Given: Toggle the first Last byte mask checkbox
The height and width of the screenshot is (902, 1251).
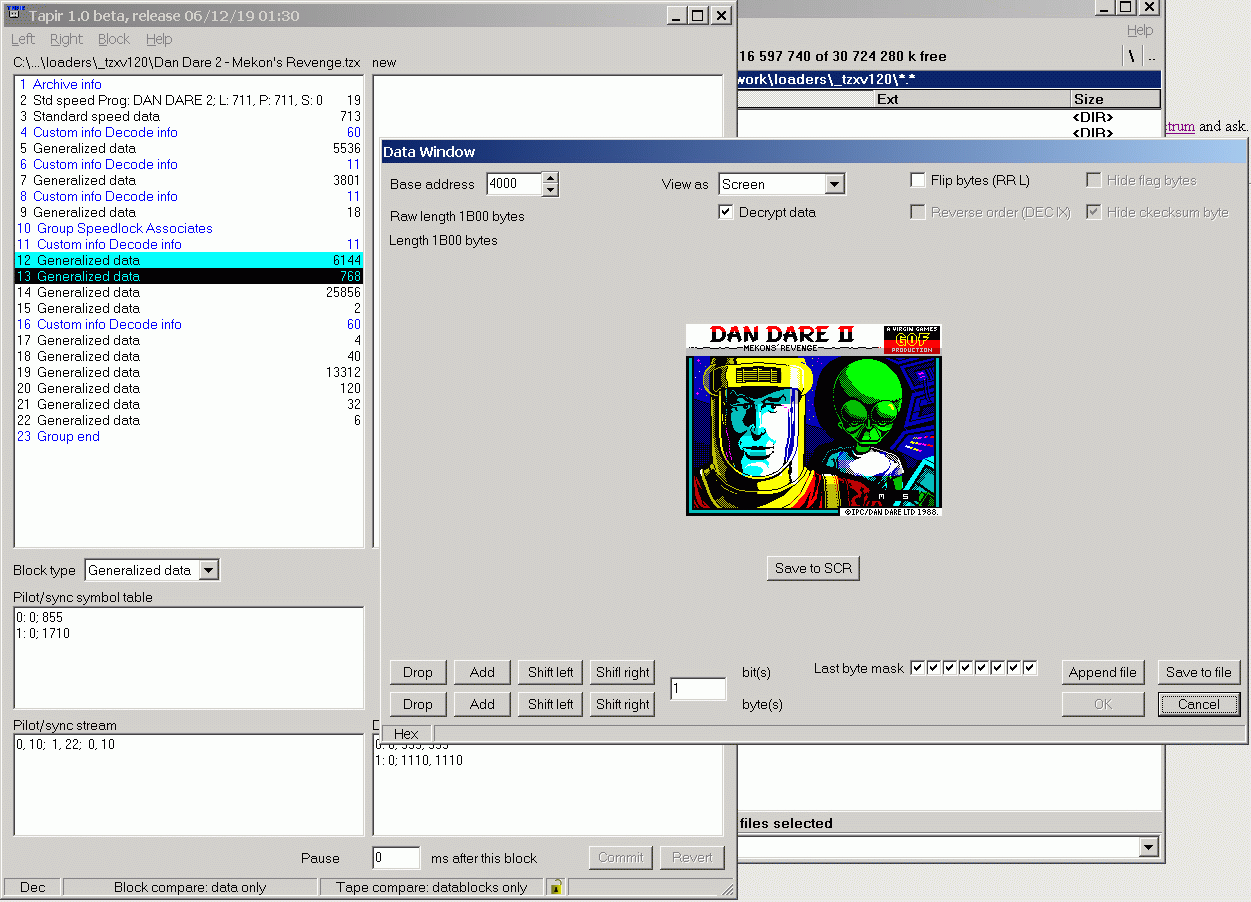Looking at the screenshot, I should [x=918, y=668].
